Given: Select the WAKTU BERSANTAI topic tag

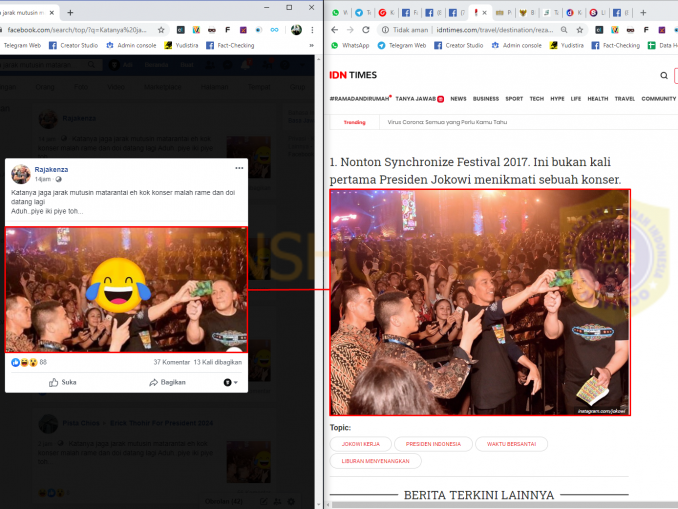Looking at the screenshot, I should click(512, 444).
